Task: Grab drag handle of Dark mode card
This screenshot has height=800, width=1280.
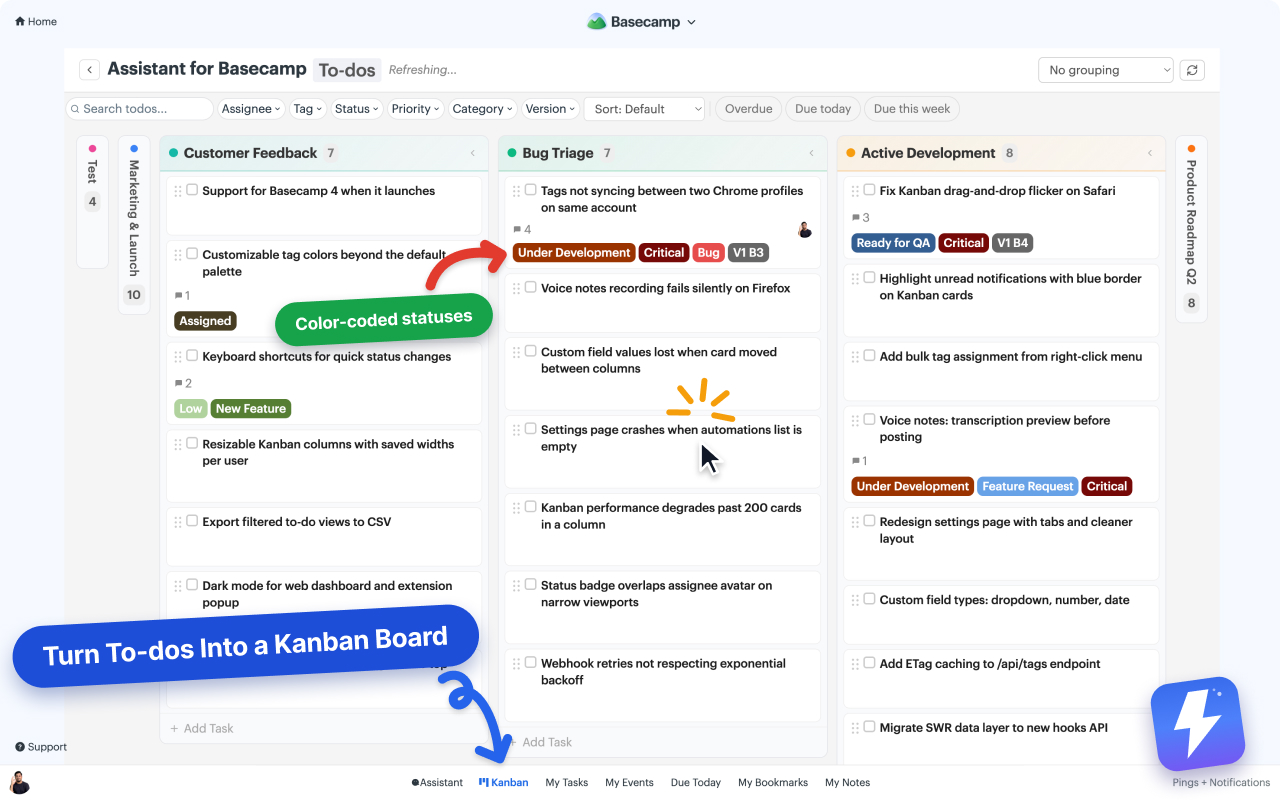Action: 178,586
